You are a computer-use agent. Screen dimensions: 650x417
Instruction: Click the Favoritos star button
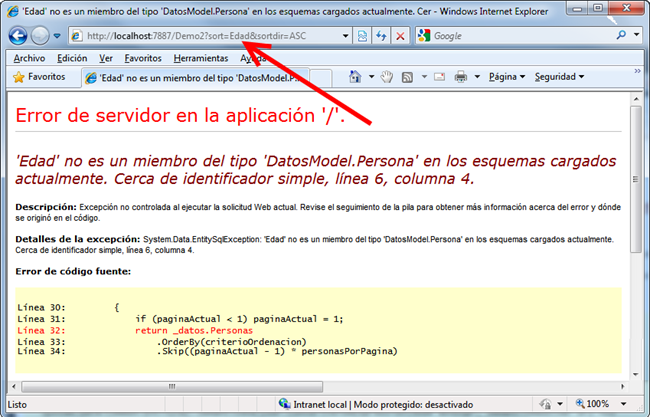click(39, 77)
